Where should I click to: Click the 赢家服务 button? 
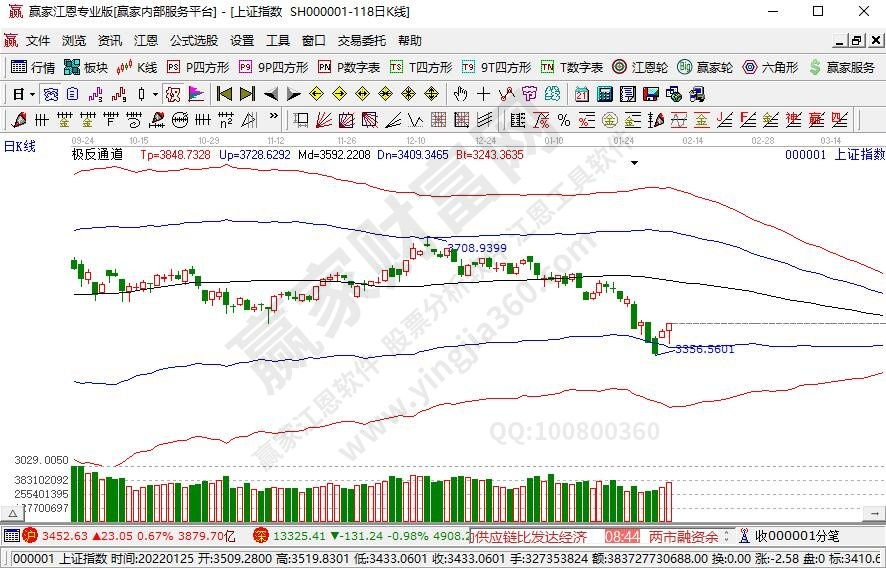[x=841, y=67]
